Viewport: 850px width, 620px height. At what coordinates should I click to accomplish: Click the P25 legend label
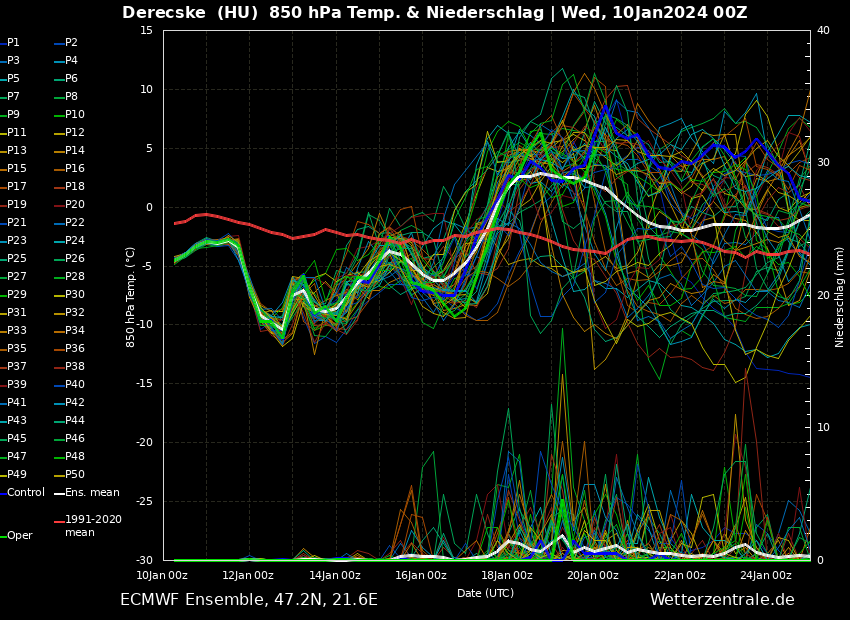(x=17, y=259)
